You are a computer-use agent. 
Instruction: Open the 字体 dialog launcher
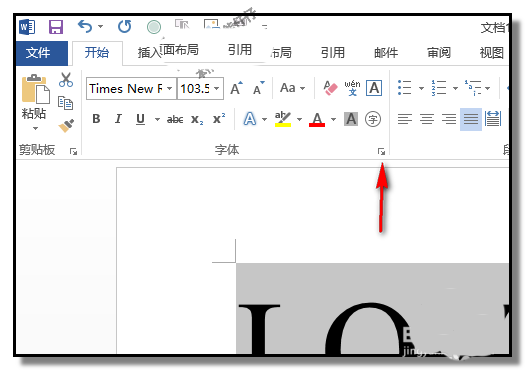coord(381,152)
